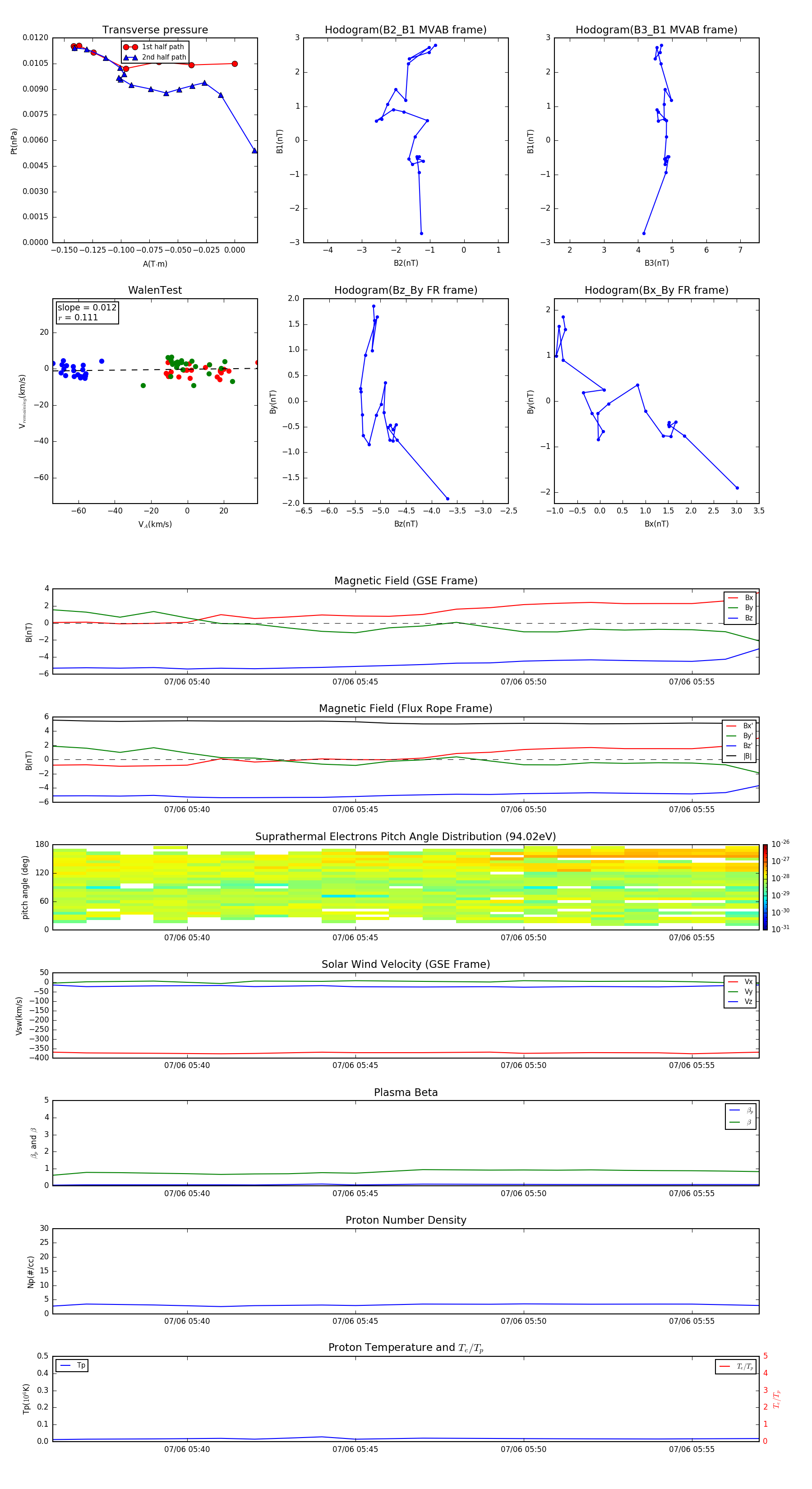Viewport: 812px width, 1489px height.
Task: Click the 'Hodogram(Bx_By FR frame)' title
Action: click(656, 290)
